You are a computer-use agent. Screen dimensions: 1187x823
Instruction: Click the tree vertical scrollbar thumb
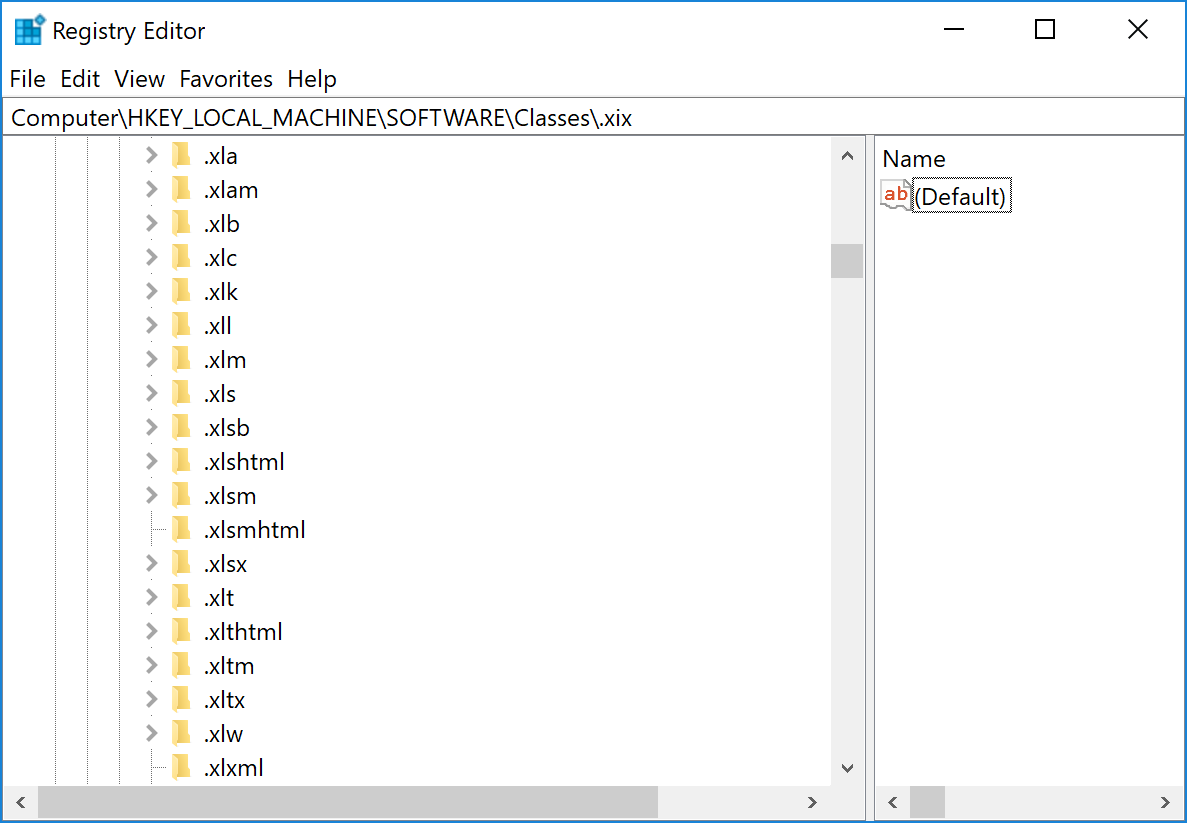tap(847, 260)
